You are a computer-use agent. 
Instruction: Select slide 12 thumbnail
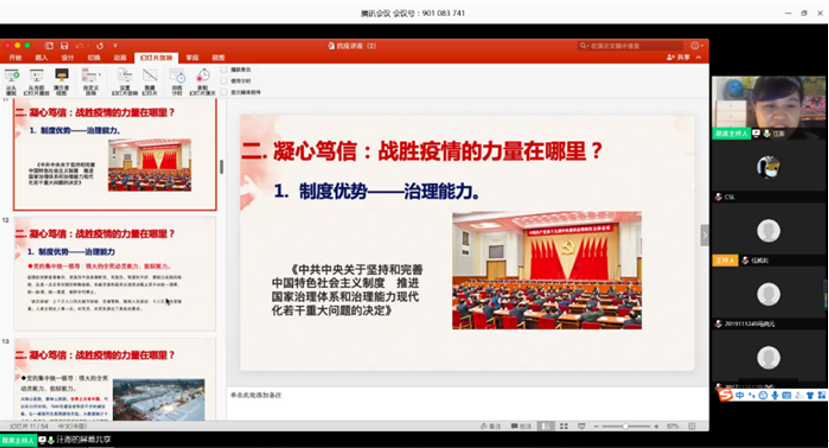(x=115, y=273)
